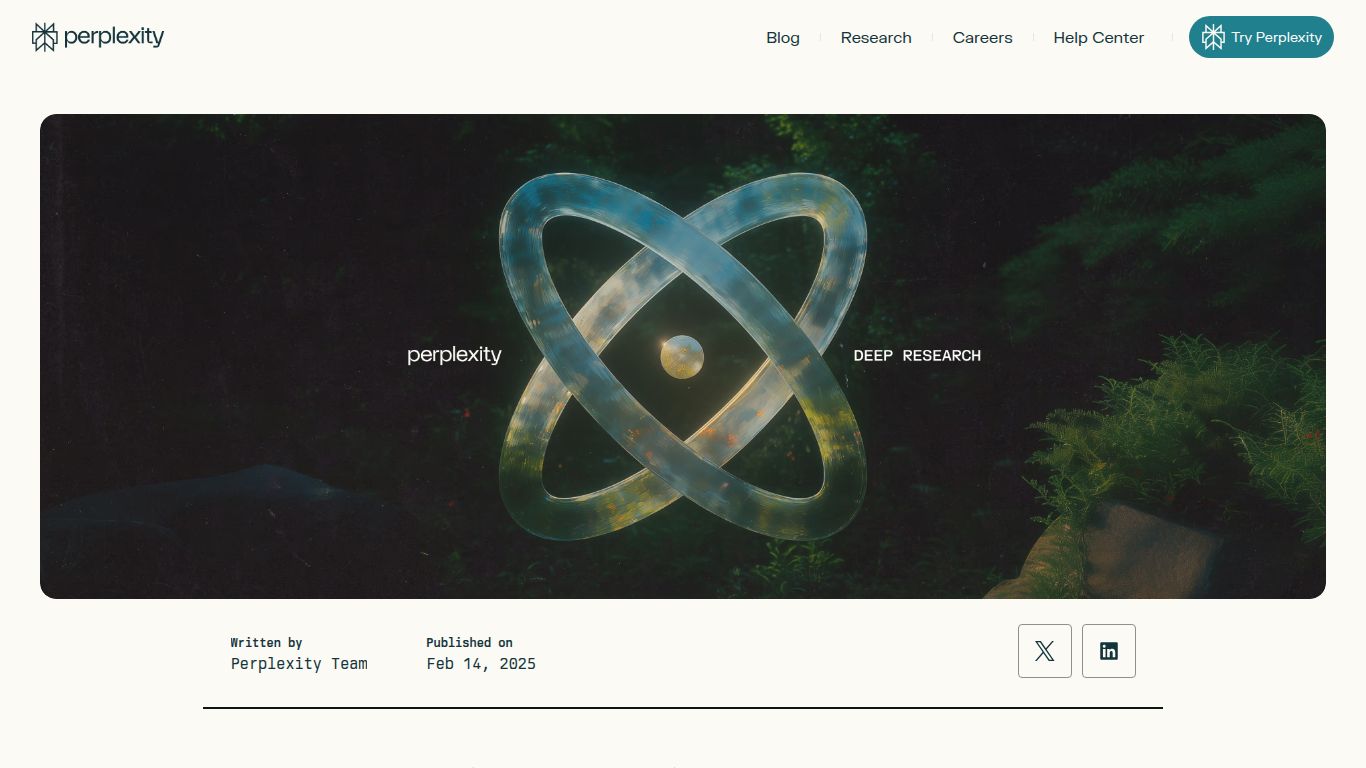Select the X icon button near the publish date
The height and width of the screenshot is (768, 1366).
pyautogui.click(x=1044, y=650)
